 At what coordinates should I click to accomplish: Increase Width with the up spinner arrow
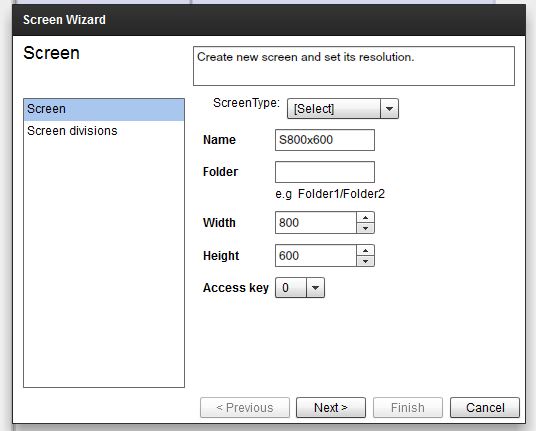pos(365,217)
